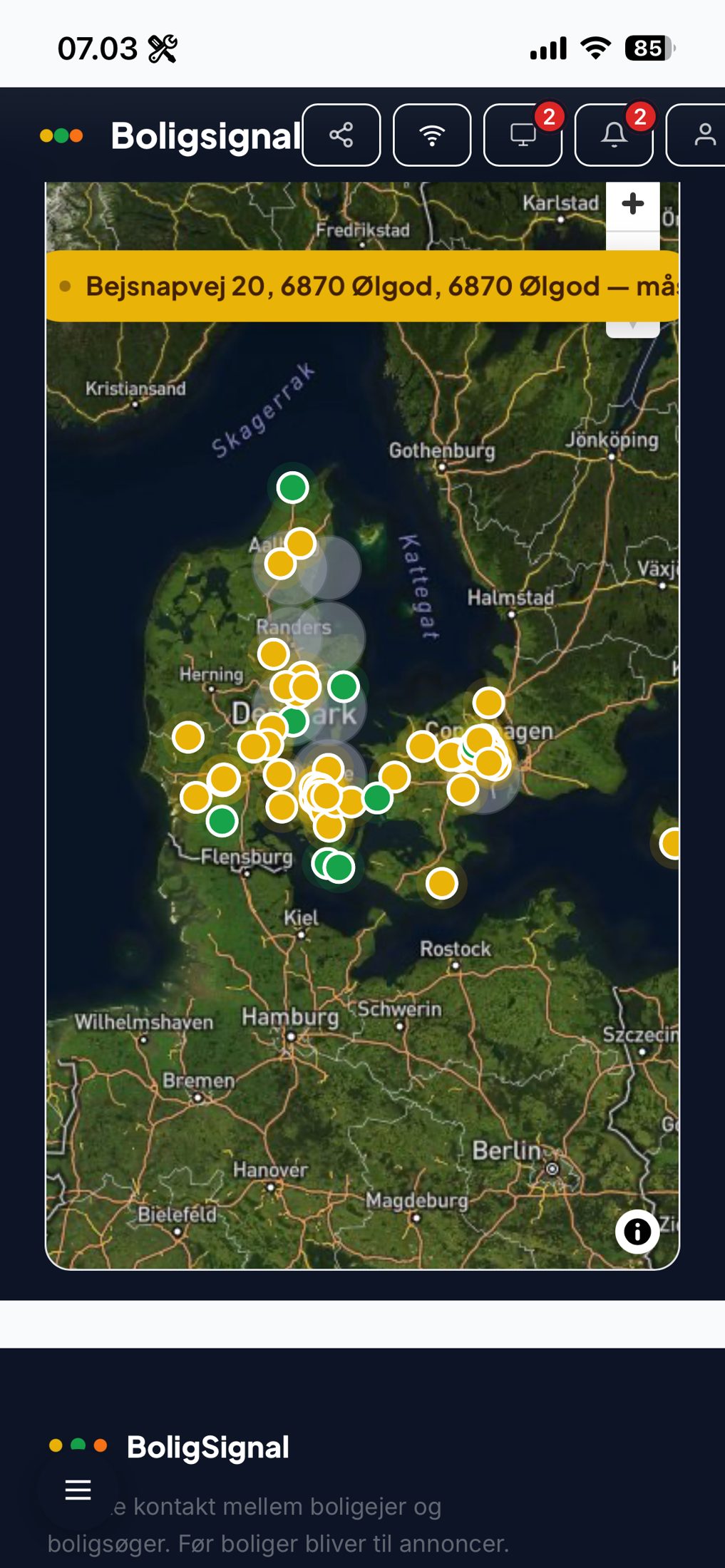Tap the Bejsnapvej 20, 6870 Ølgod banner
This screenshot has height=1568, width=725.
click(x=362, y=286)
